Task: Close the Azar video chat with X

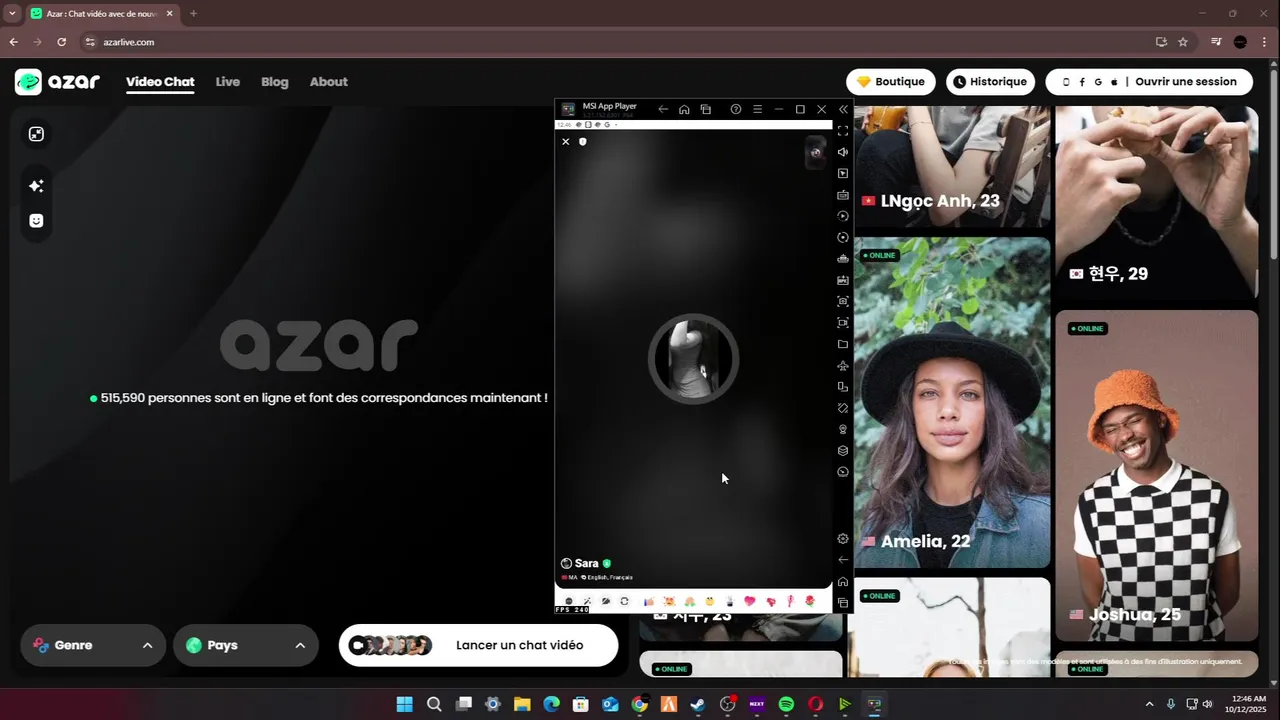Action: (x=566, y=142)
